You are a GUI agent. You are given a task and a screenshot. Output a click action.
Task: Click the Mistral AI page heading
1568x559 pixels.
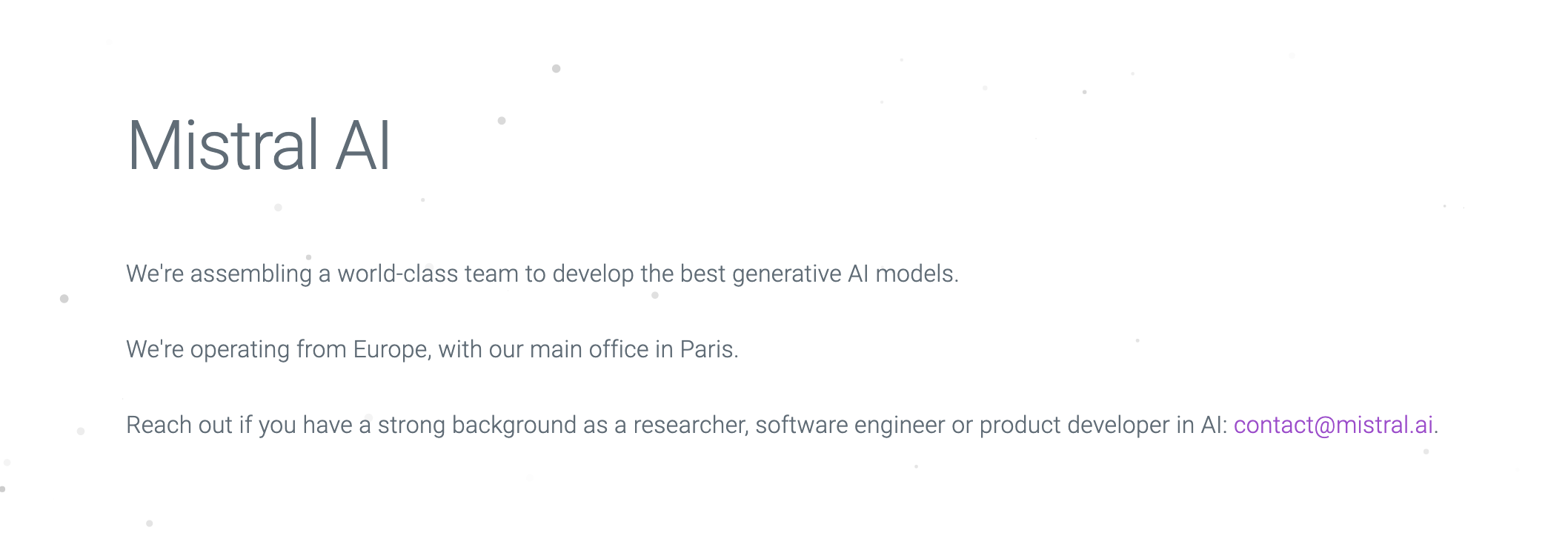tap(259, 145)
